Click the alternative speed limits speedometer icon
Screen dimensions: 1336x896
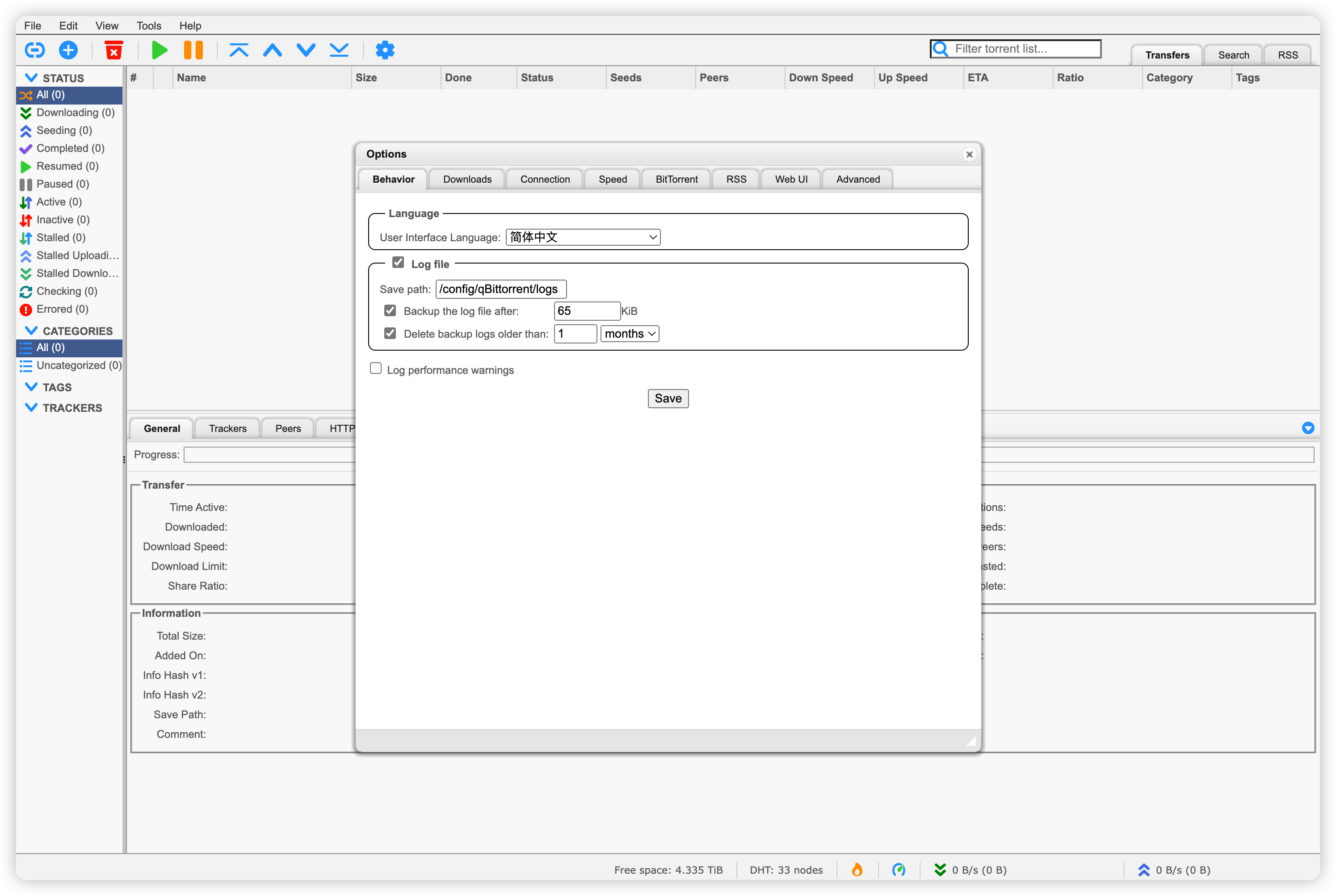pos(899,870)
